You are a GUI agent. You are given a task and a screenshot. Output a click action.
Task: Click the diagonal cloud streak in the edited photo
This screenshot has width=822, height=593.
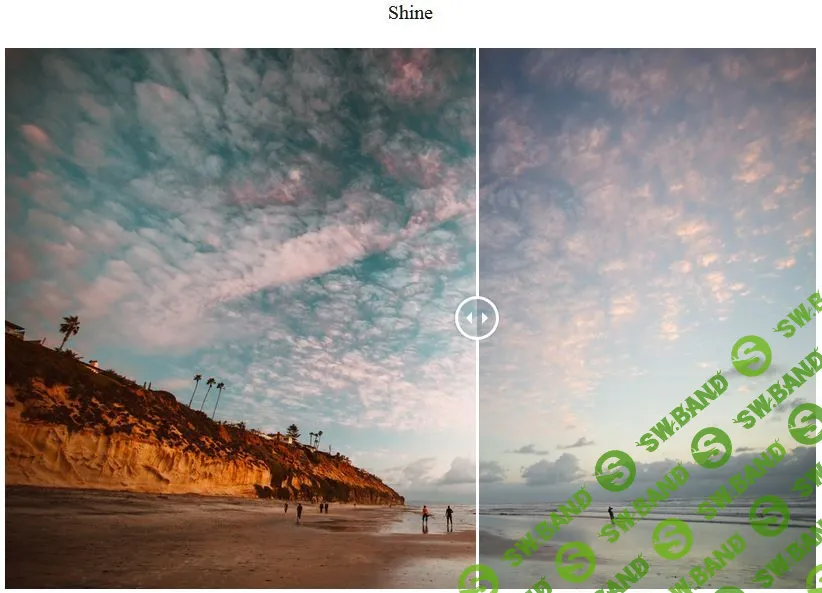(x=294, y=262)
